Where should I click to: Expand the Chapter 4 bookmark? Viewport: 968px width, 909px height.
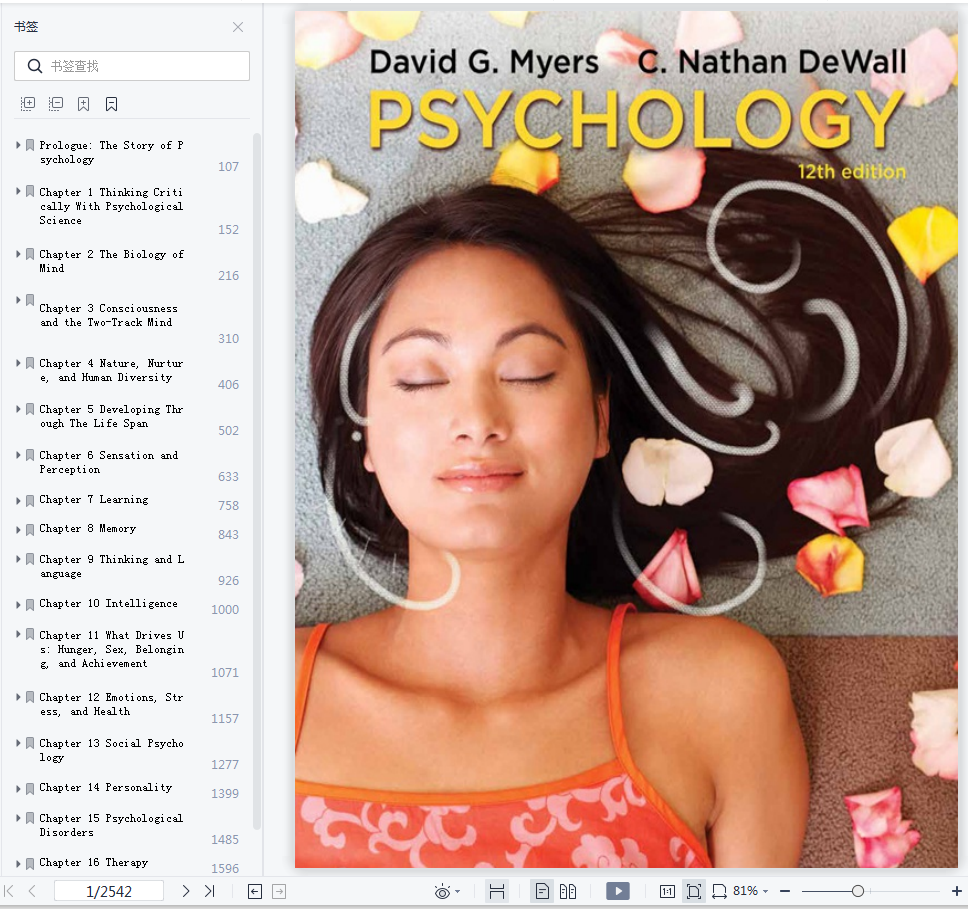coord(18,363)
